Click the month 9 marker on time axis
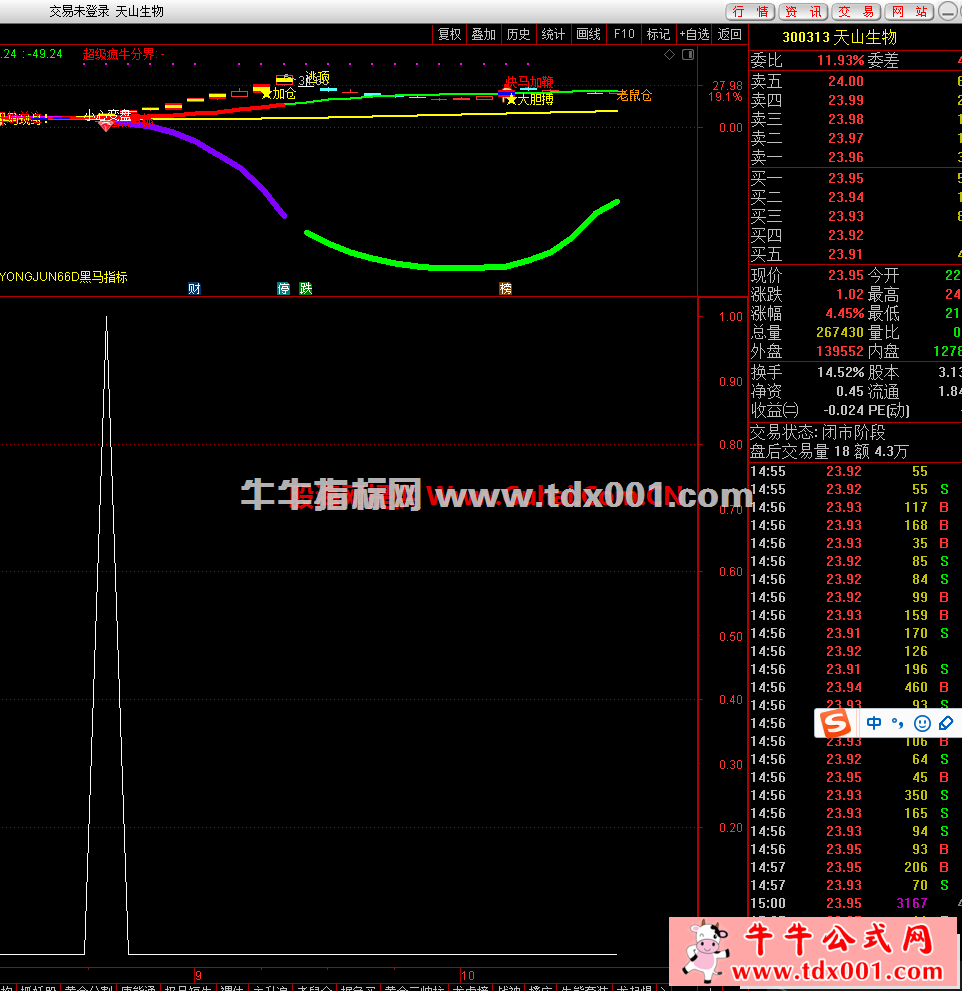 pyautogui.click(x=198, y=975)
